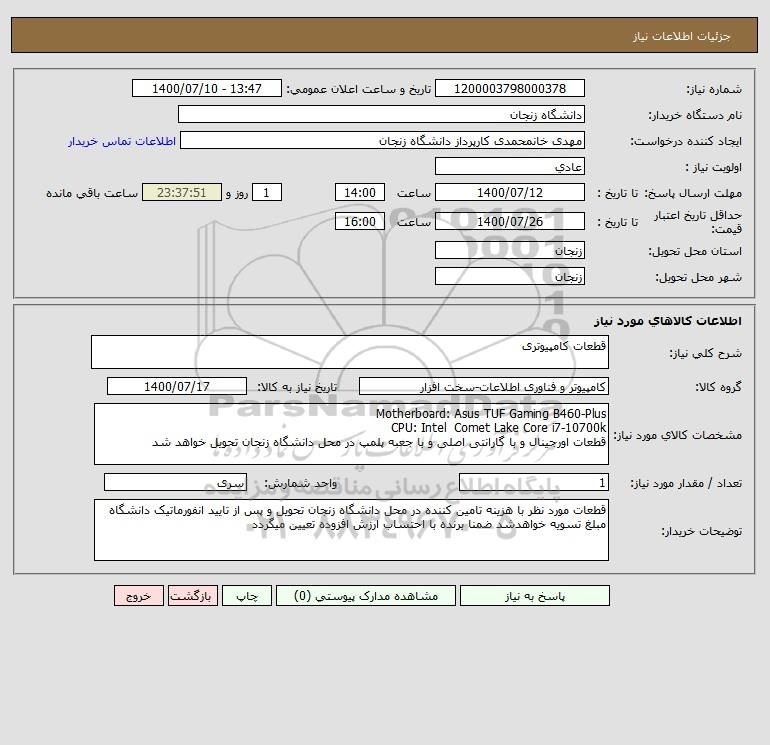Click label استان محل تحویل
This screenshot has height=745, width=770.
pyautogui.click(x=695, y=251)
